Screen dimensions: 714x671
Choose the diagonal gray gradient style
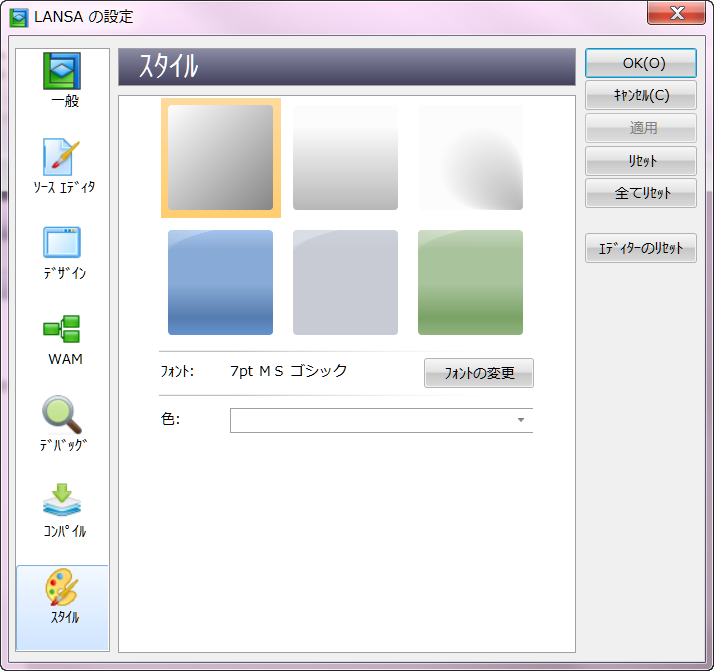point(220,158)
